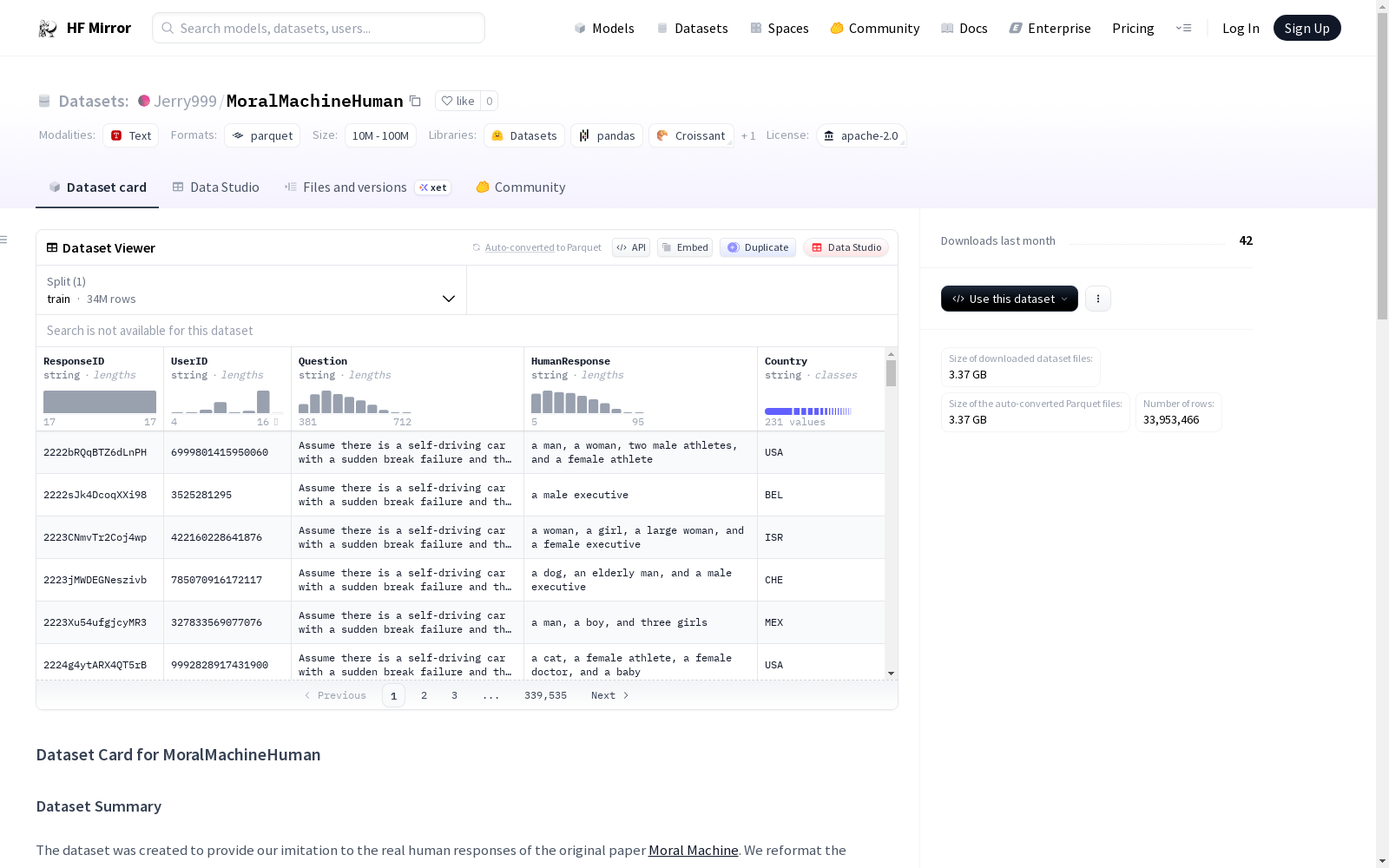Open Docs in top navigation
This screenshot has height=868, width=1389.
[x=964, y=29]
